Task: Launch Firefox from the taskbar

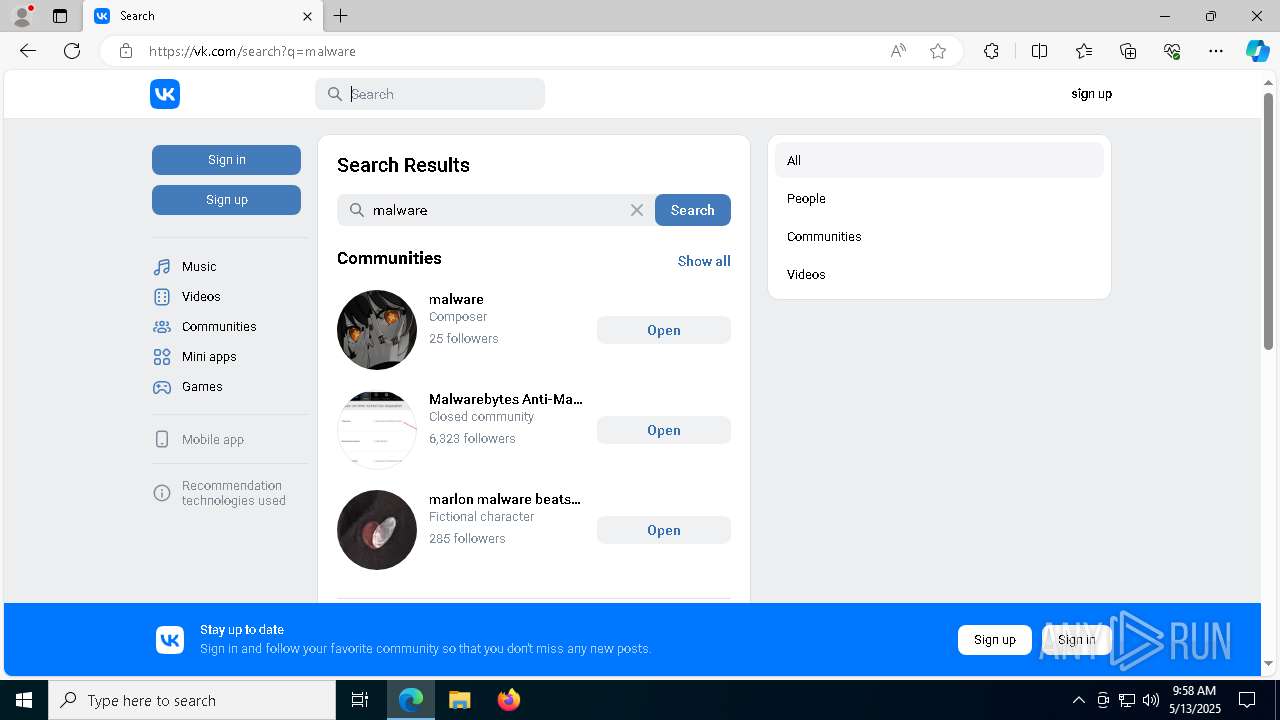Action: point(509,700)
